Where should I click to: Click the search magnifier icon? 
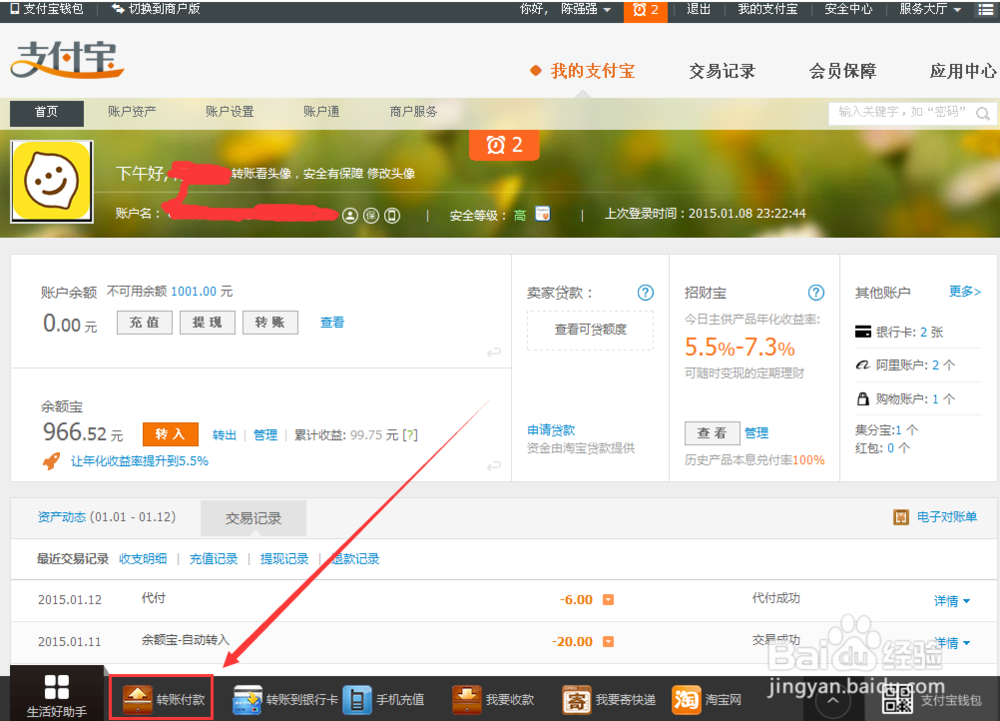(x=983, y=113)
